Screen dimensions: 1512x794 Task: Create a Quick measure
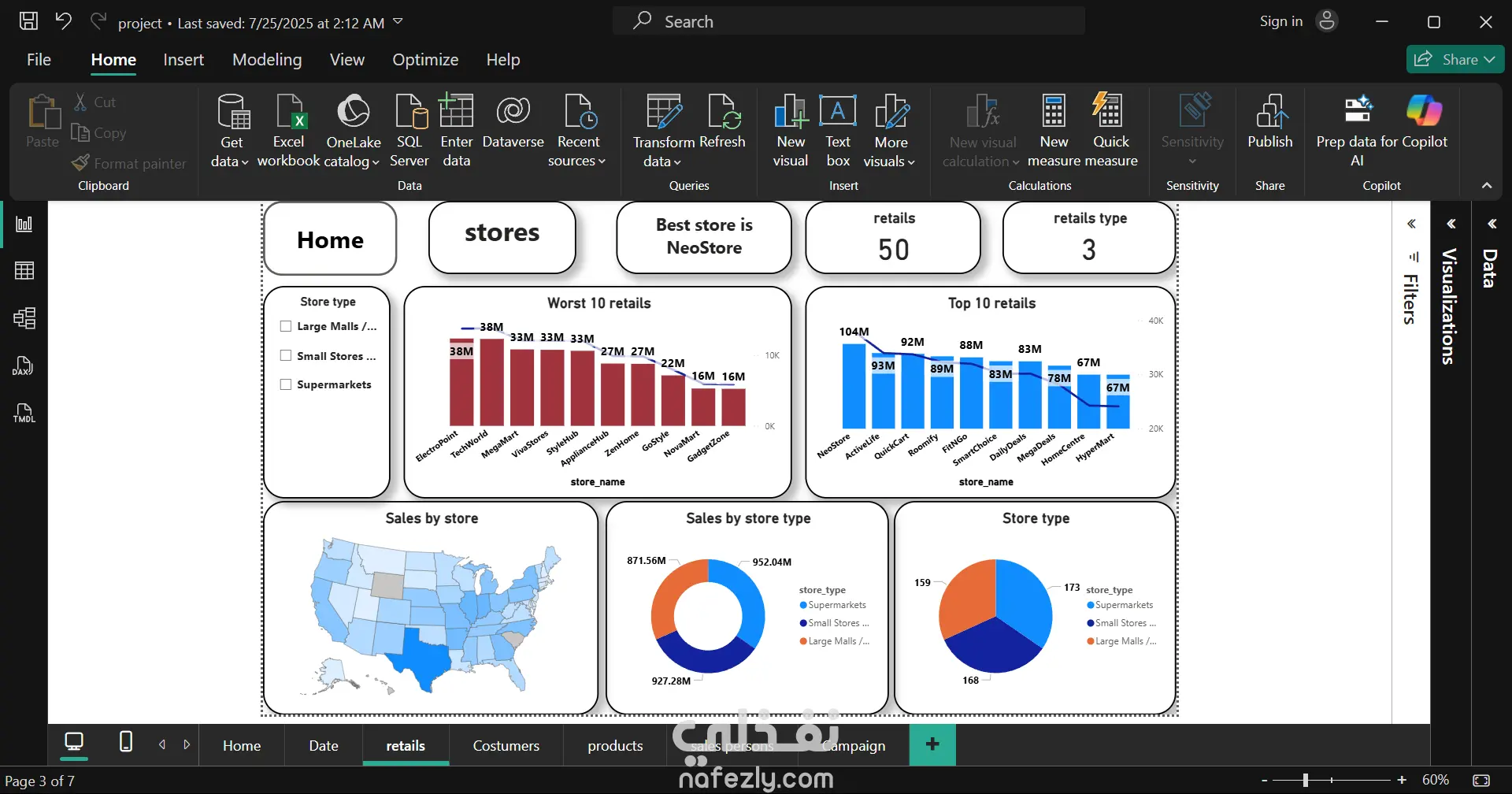[x=1111, y=131]
